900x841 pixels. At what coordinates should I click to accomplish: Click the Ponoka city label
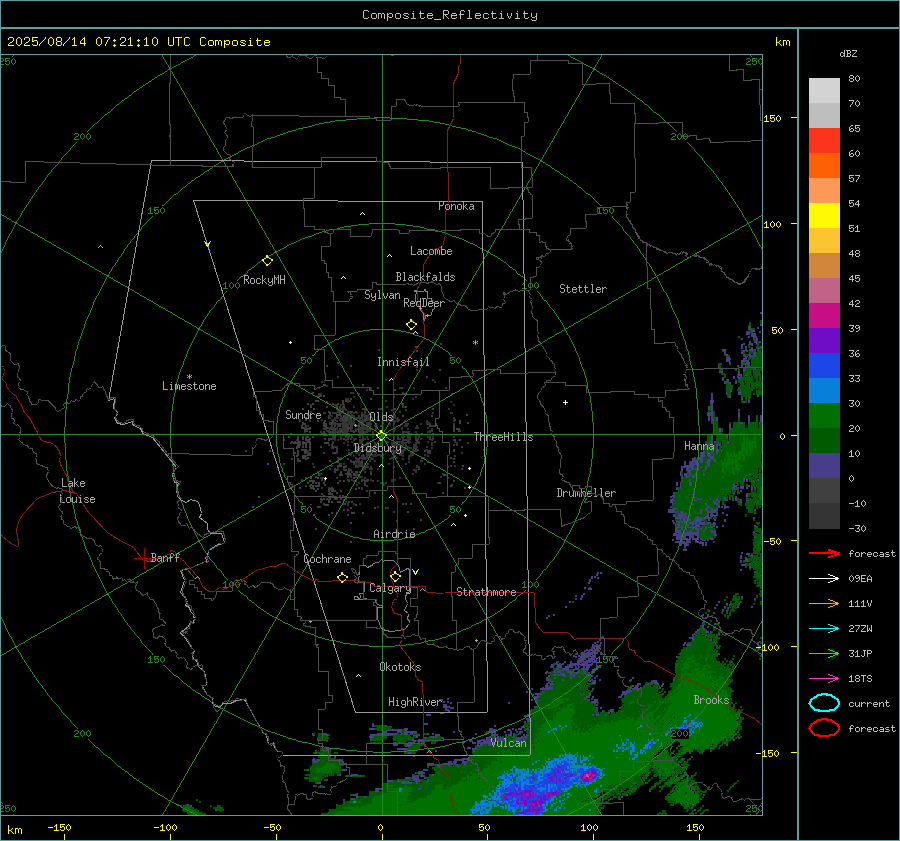(456, 206)
